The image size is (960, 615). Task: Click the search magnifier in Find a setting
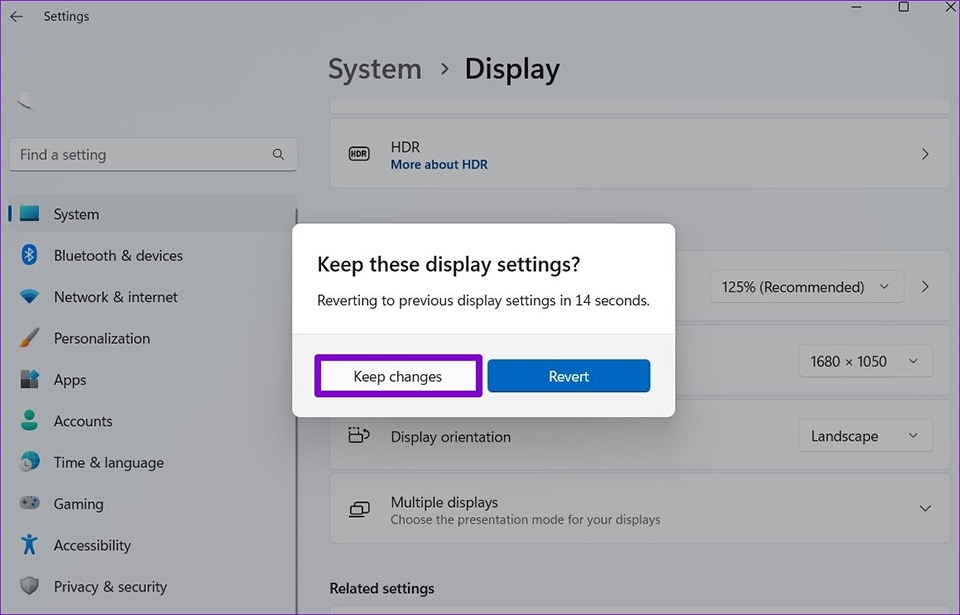(278, 154)
